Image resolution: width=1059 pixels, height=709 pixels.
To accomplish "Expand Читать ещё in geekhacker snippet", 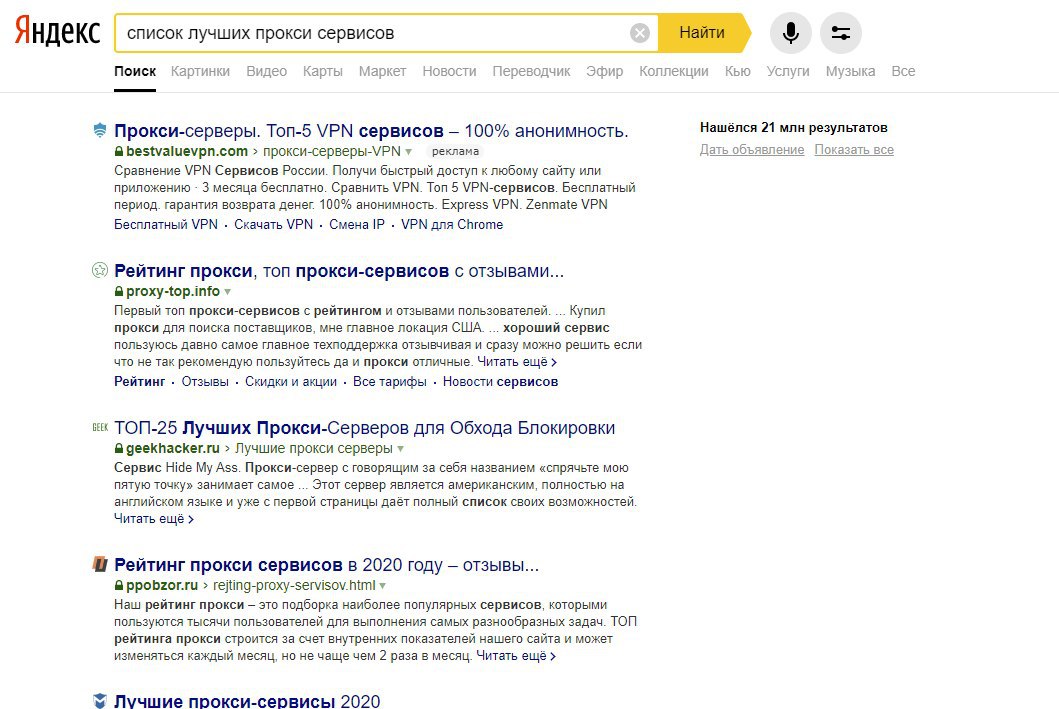I will 154,519.
